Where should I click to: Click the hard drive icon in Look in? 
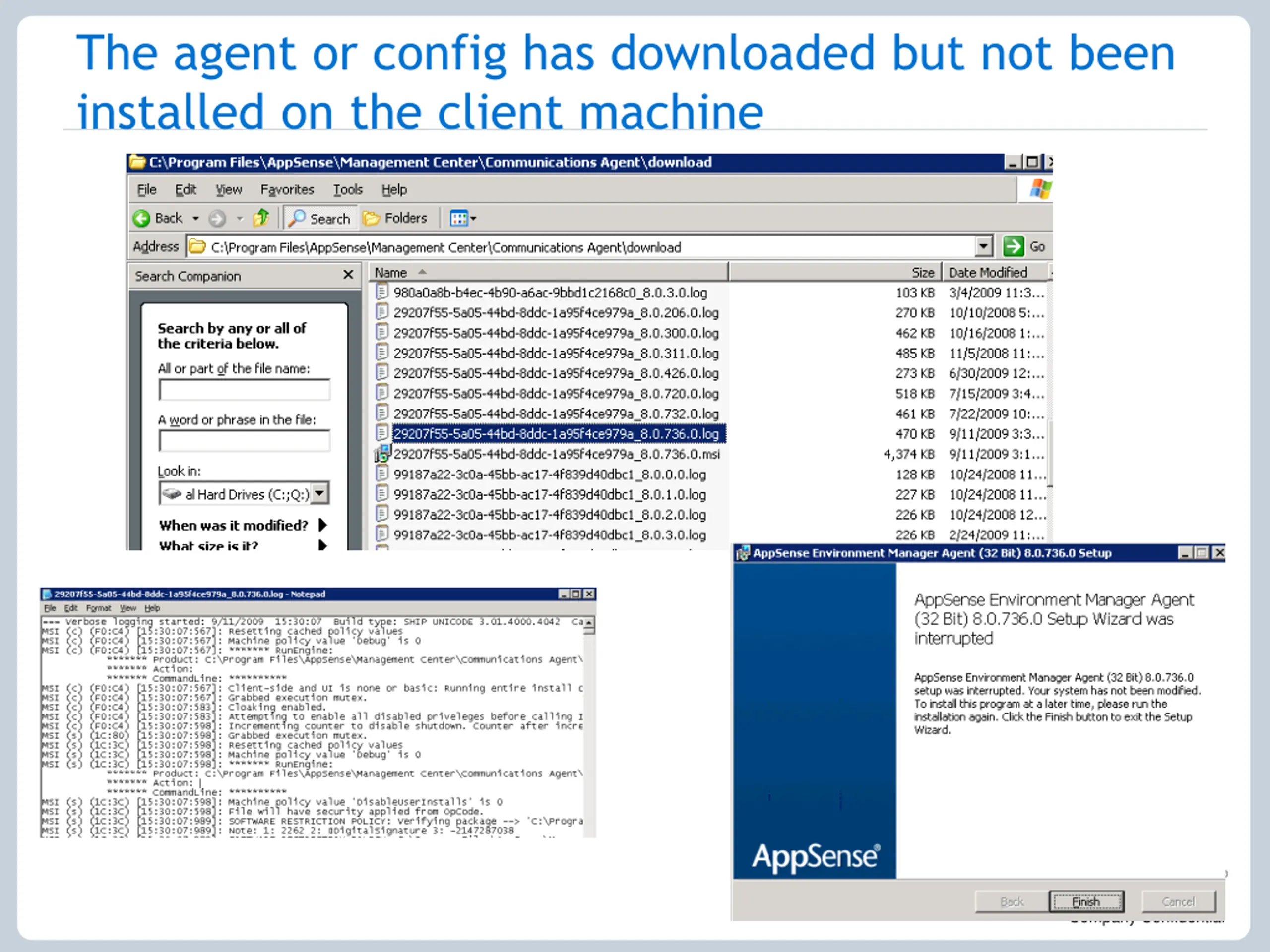pos(172,494)
